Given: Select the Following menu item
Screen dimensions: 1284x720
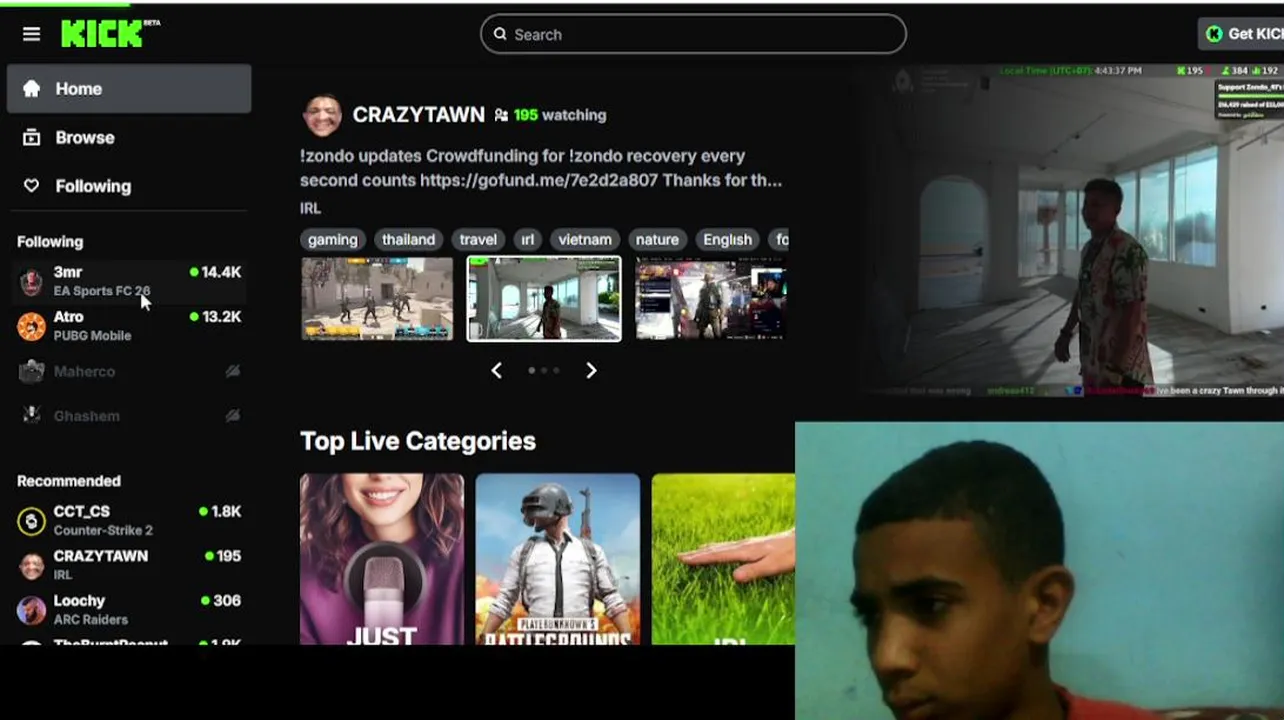Looking at the screenshot, I should click(x=129, y=186).
